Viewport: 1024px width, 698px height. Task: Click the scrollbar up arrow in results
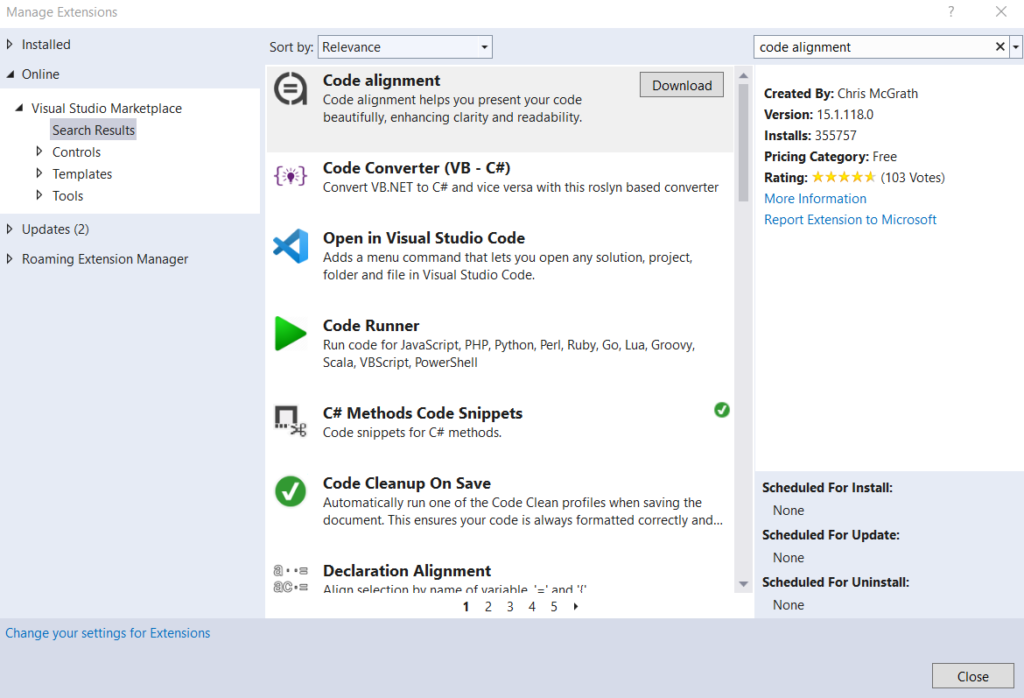(743, 76)
